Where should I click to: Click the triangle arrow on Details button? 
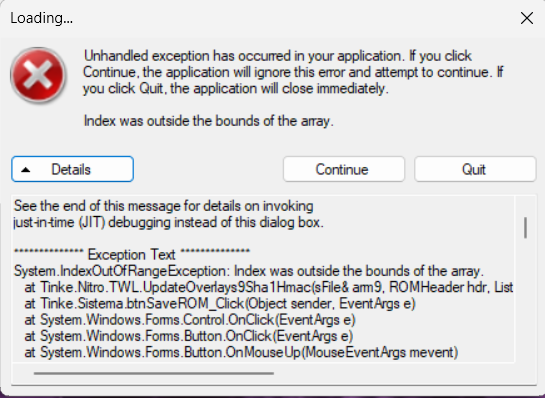point(26,170)
